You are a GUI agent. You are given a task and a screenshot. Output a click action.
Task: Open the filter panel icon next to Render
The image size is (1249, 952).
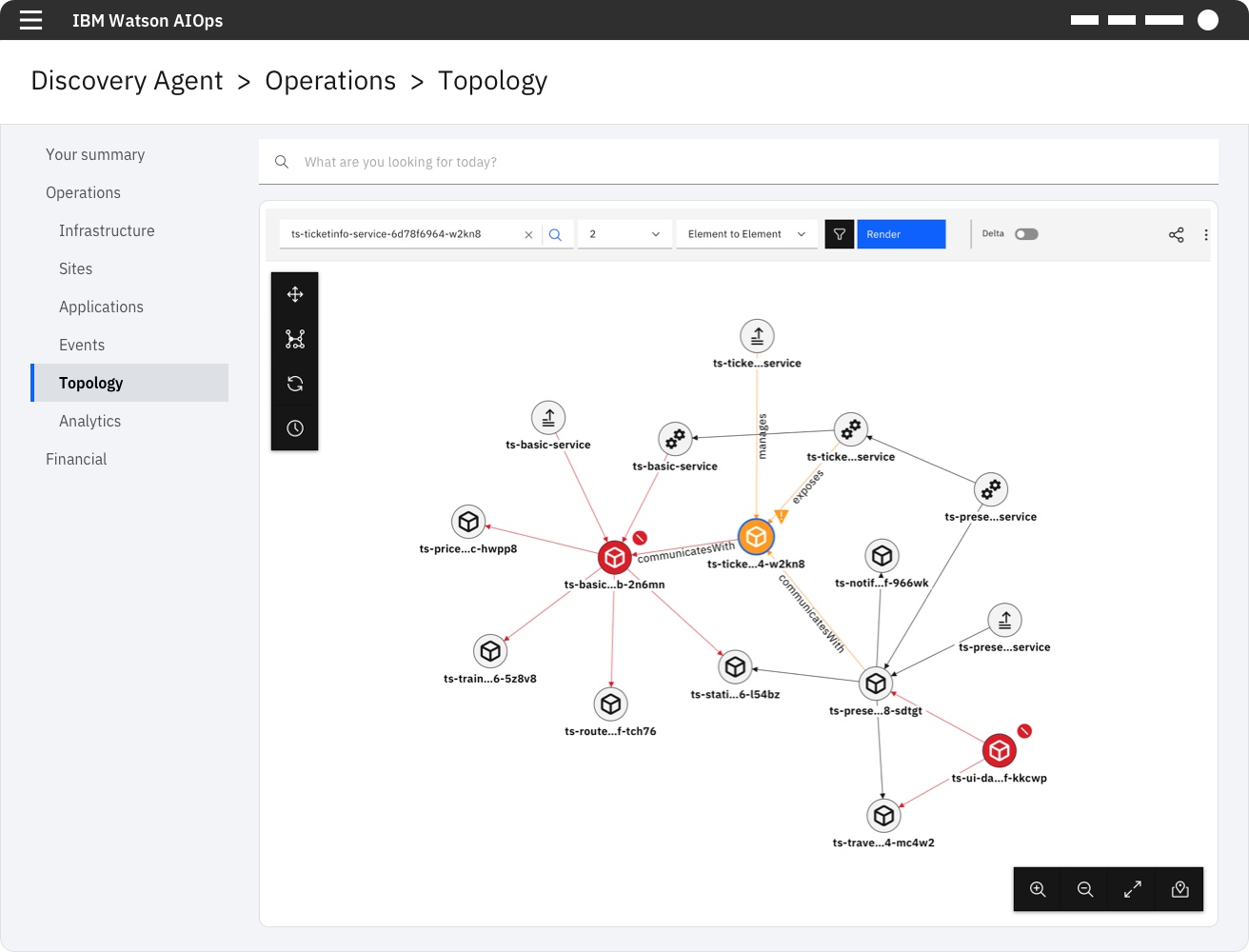839,233
